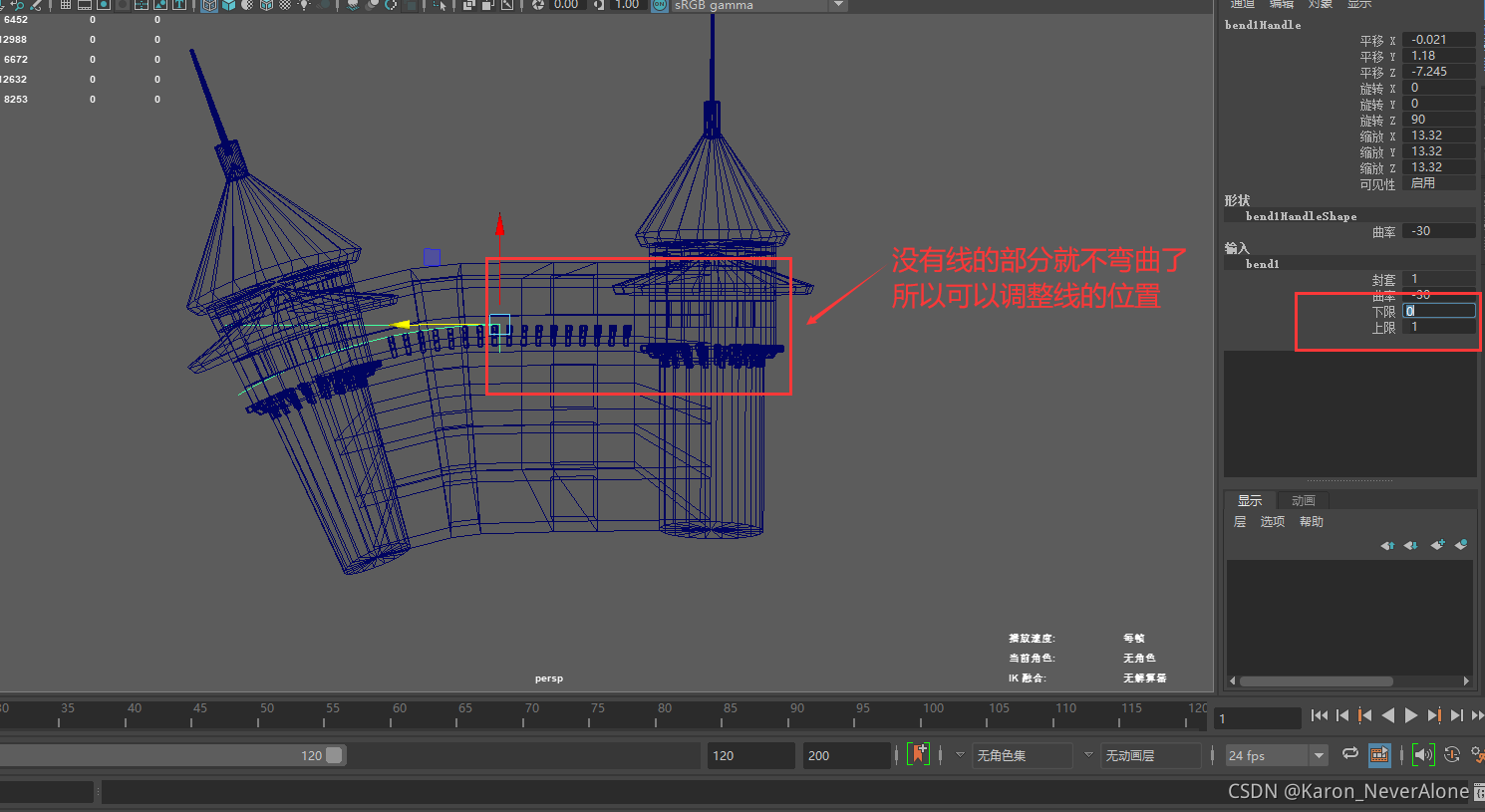The height and width of the screenshot is (812, 1485).
Task: Click the 上限 high bound value 1
Action: 1439,327
